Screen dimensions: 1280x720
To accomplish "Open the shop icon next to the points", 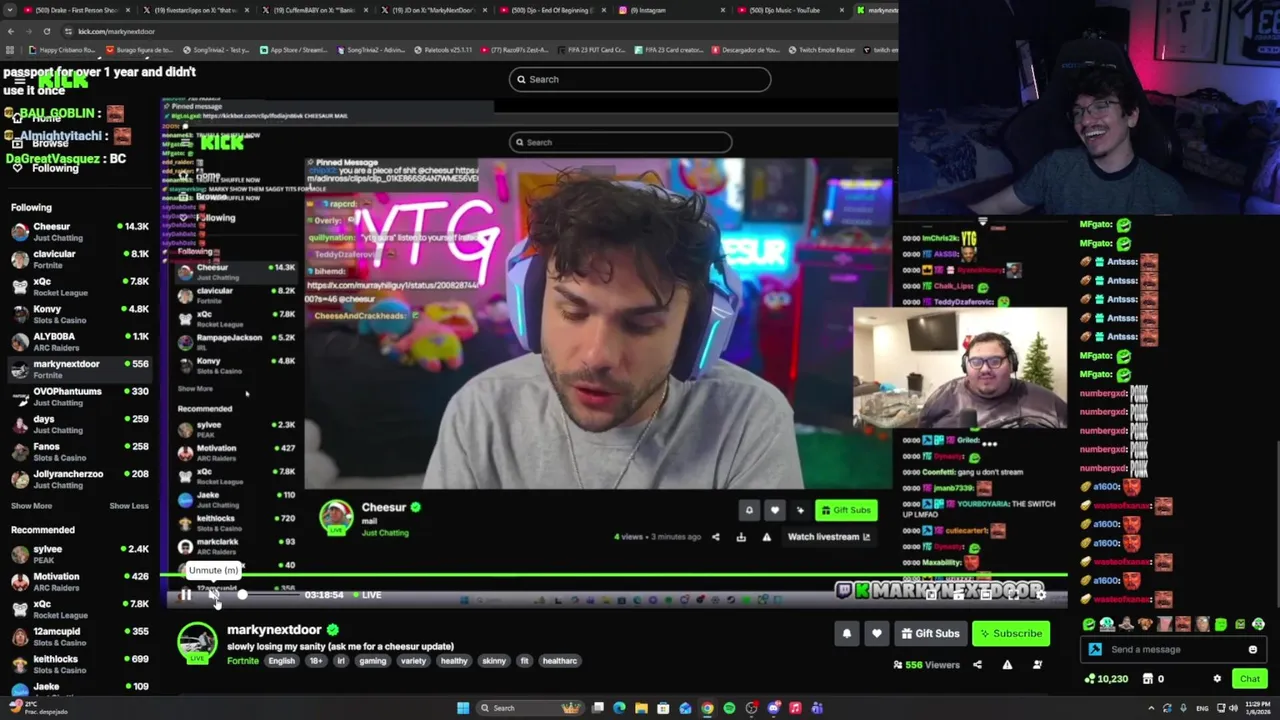I will click(x=1149, y=679).
